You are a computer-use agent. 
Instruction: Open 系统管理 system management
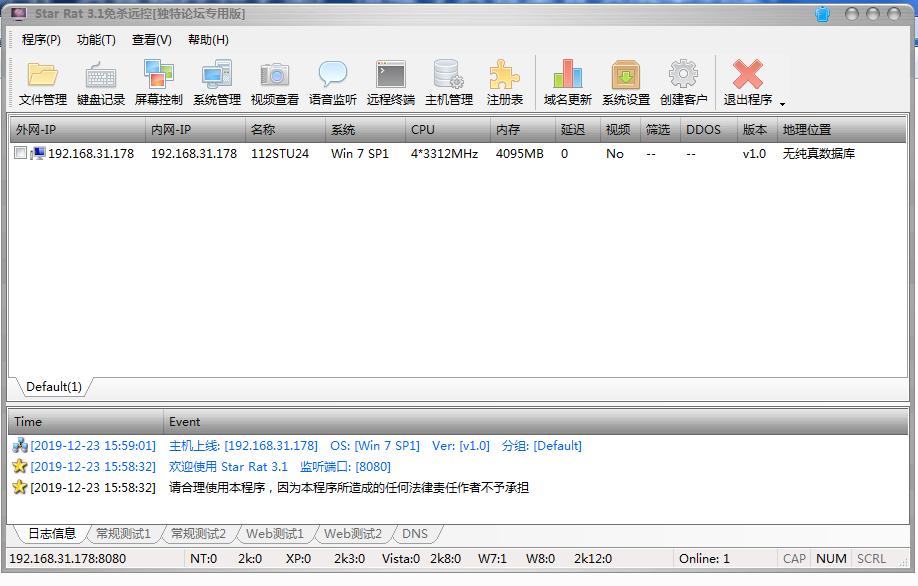[217, 83]
